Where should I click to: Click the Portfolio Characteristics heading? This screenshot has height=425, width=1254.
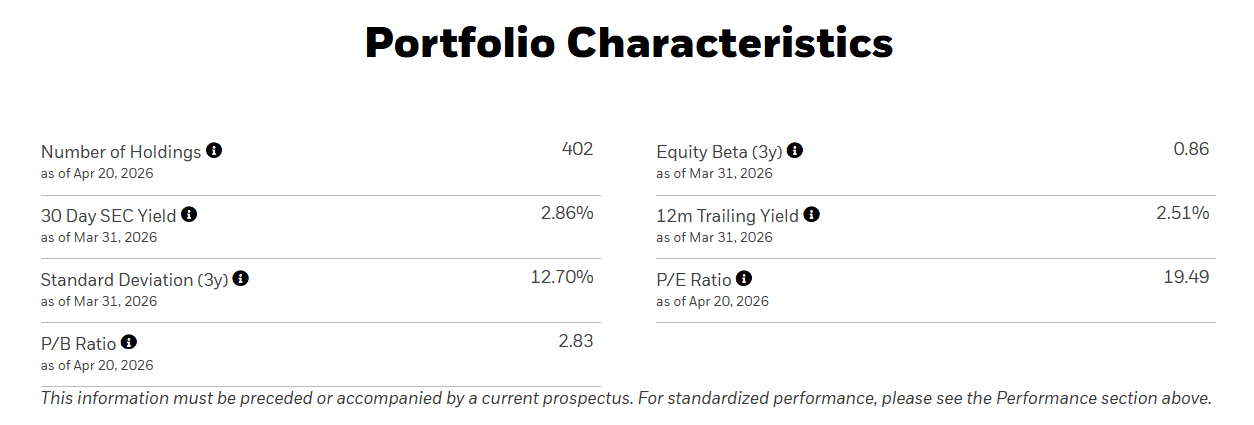628,43
